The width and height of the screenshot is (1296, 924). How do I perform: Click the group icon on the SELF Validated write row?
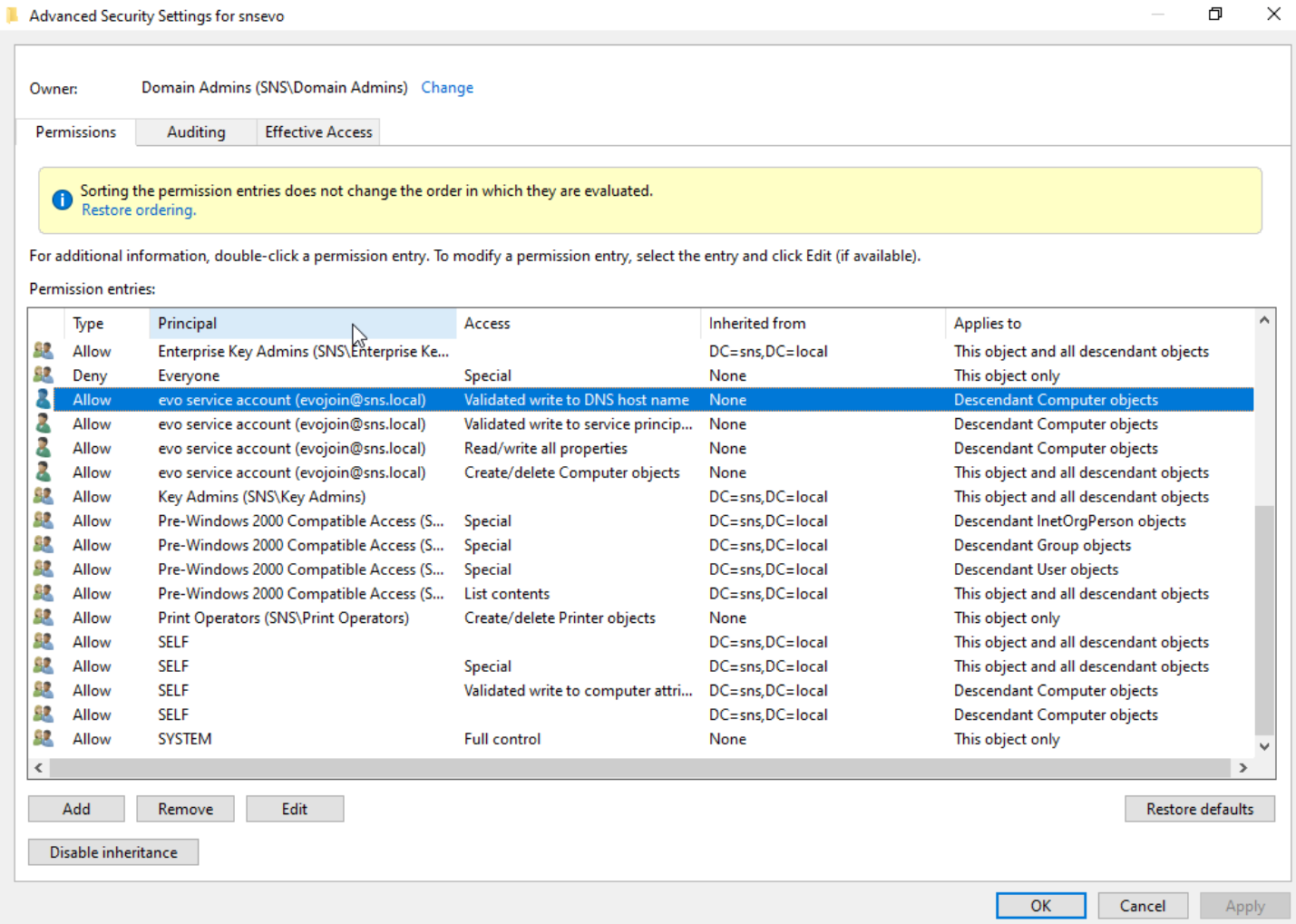pos(43,690)
